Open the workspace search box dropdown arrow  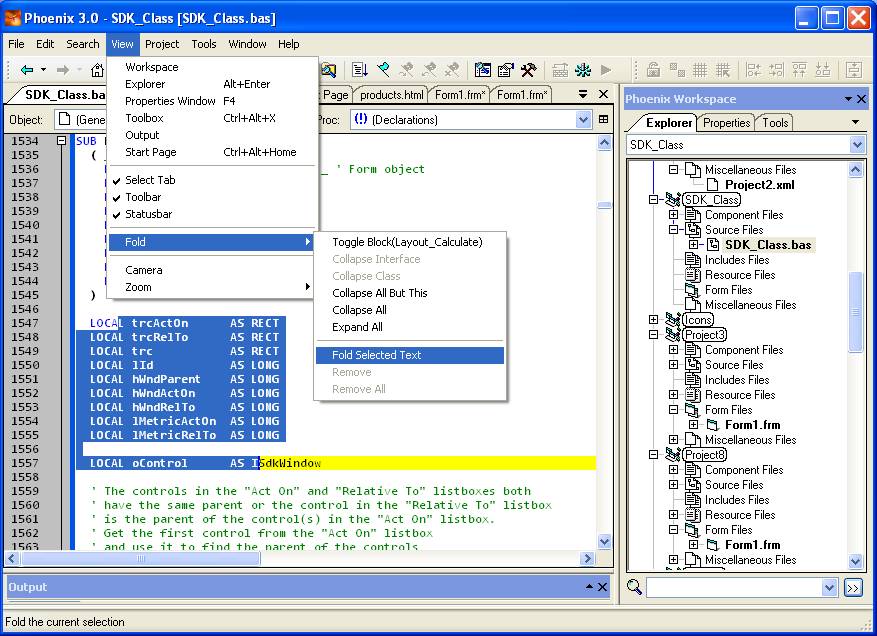829,587
